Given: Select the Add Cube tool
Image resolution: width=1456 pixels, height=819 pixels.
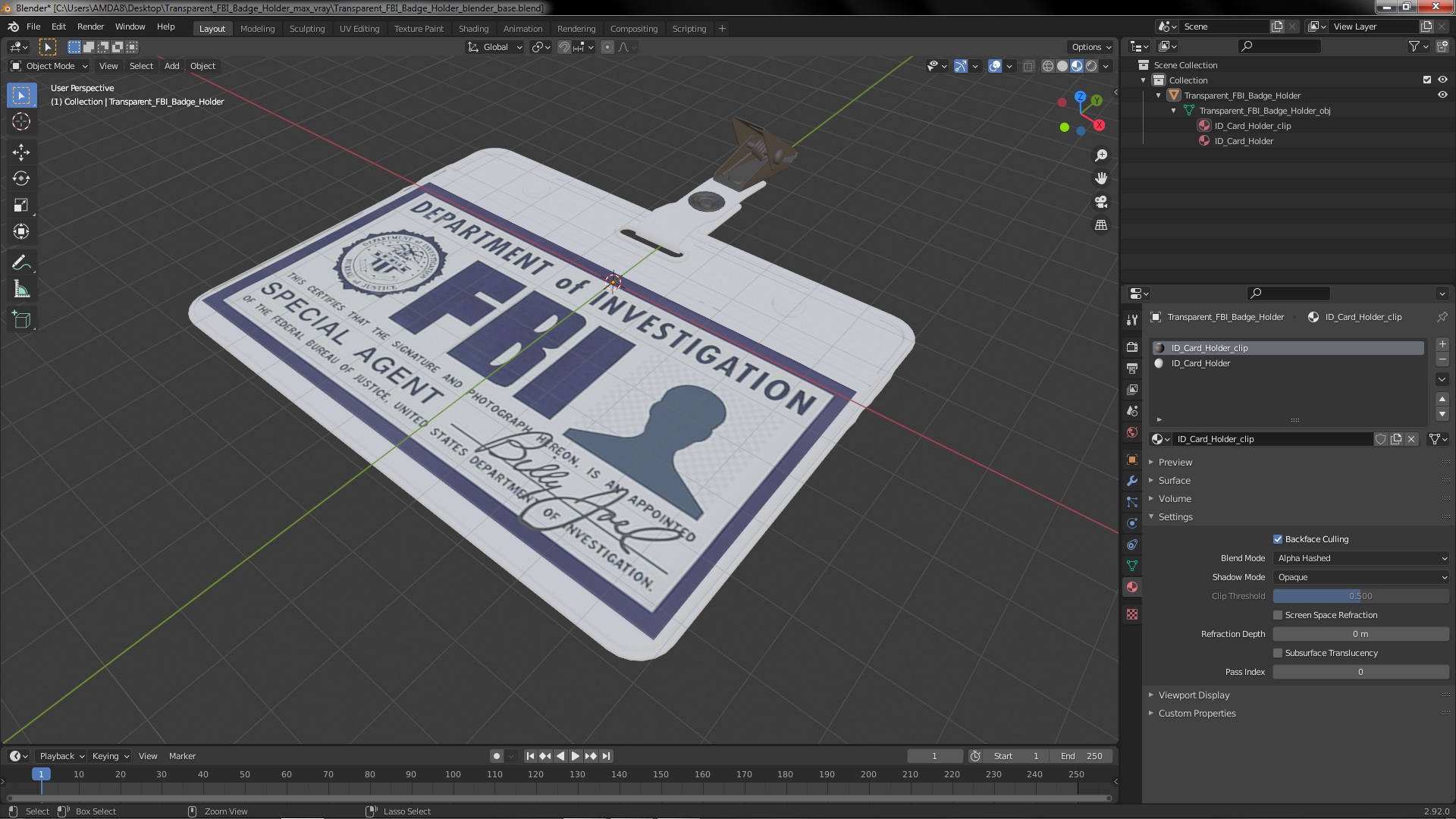Looking at the screenshot, I should [21, 320].
